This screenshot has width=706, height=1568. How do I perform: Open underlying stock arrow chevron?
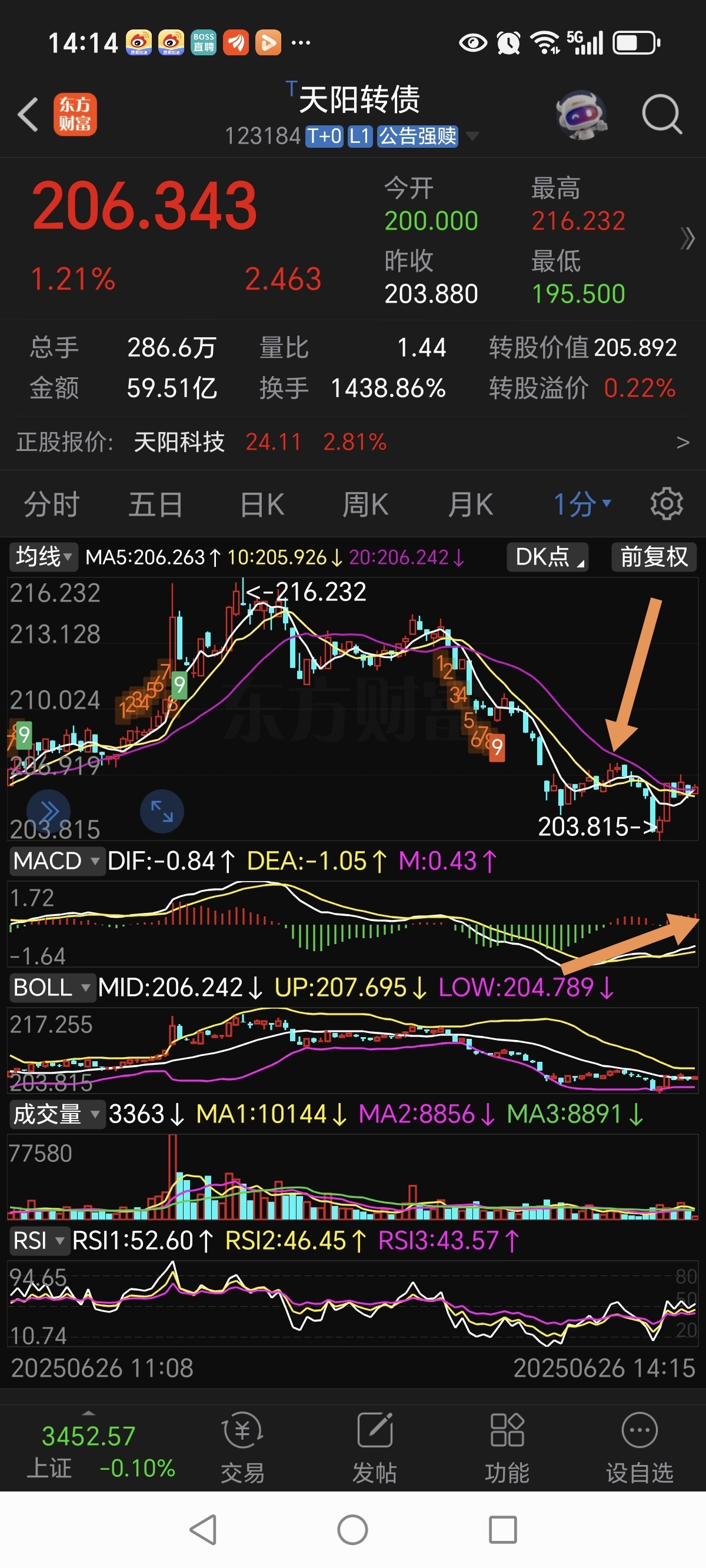point(683,443)
